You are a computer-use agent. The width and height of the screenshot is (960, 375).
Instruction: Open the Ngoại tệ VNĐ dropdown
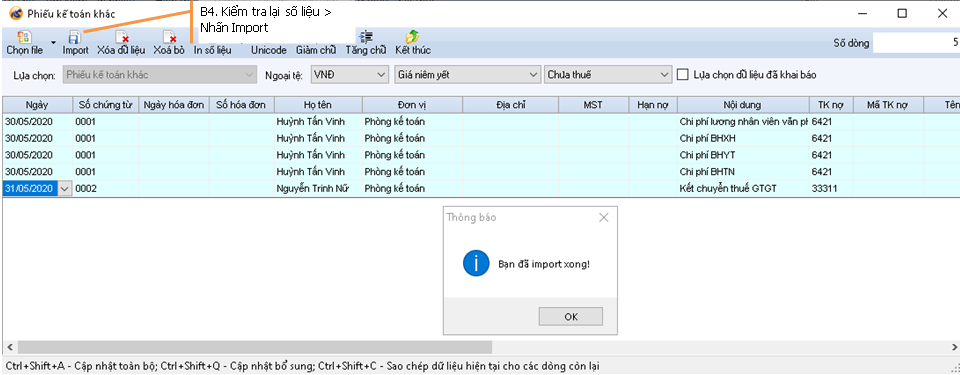click(350, 75)
